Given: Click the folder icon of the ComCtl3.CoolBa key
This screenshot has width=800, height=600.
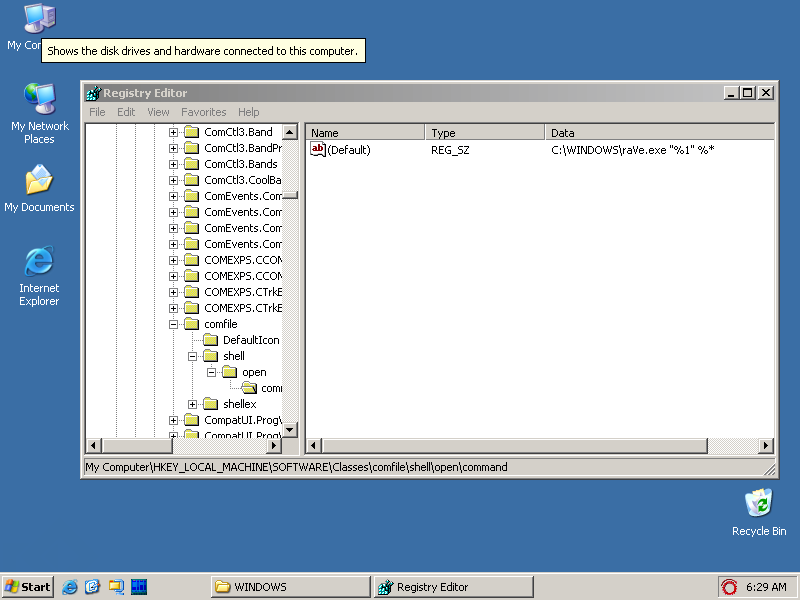Looking at the screenshot, I should (x=191, y=180).
